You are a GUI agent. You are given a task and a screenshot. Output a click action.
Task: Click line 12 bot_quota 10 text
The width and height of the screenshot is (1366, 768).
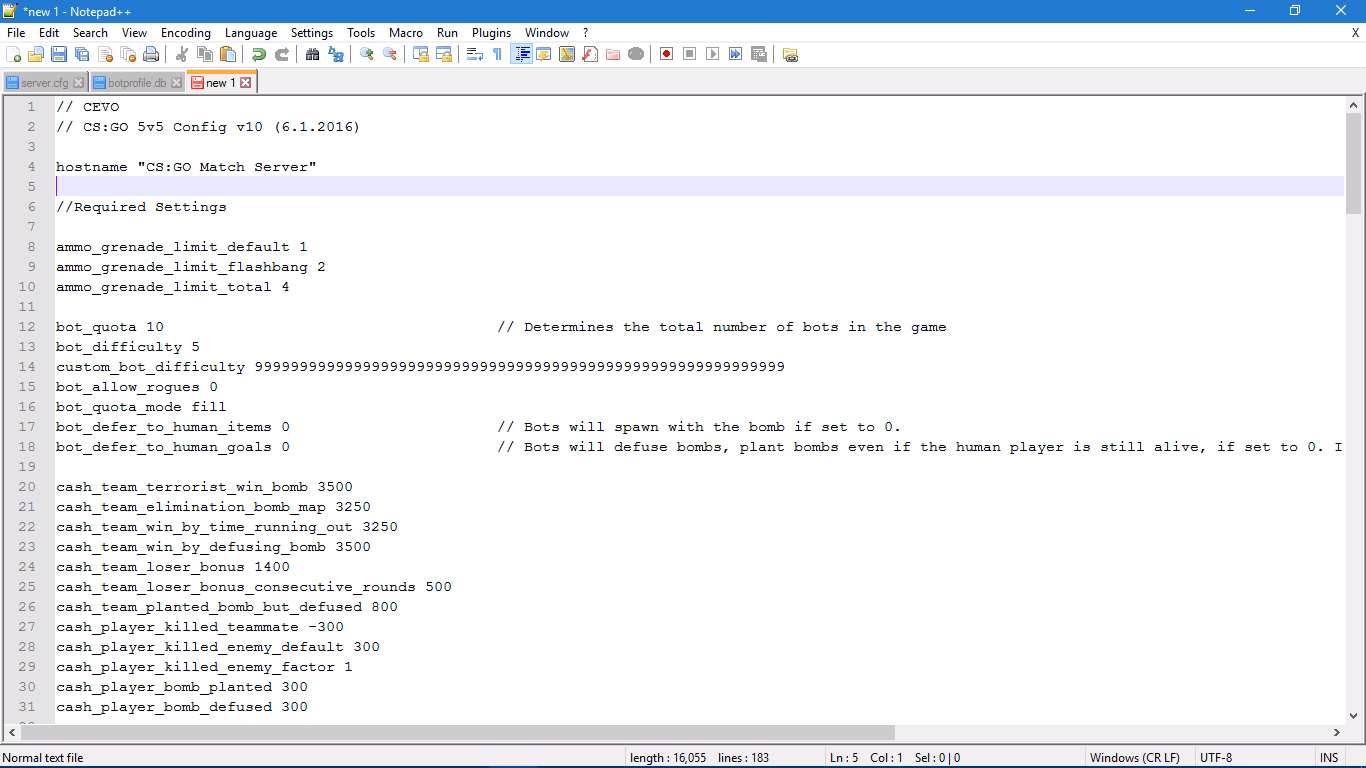tap(110, 327)
